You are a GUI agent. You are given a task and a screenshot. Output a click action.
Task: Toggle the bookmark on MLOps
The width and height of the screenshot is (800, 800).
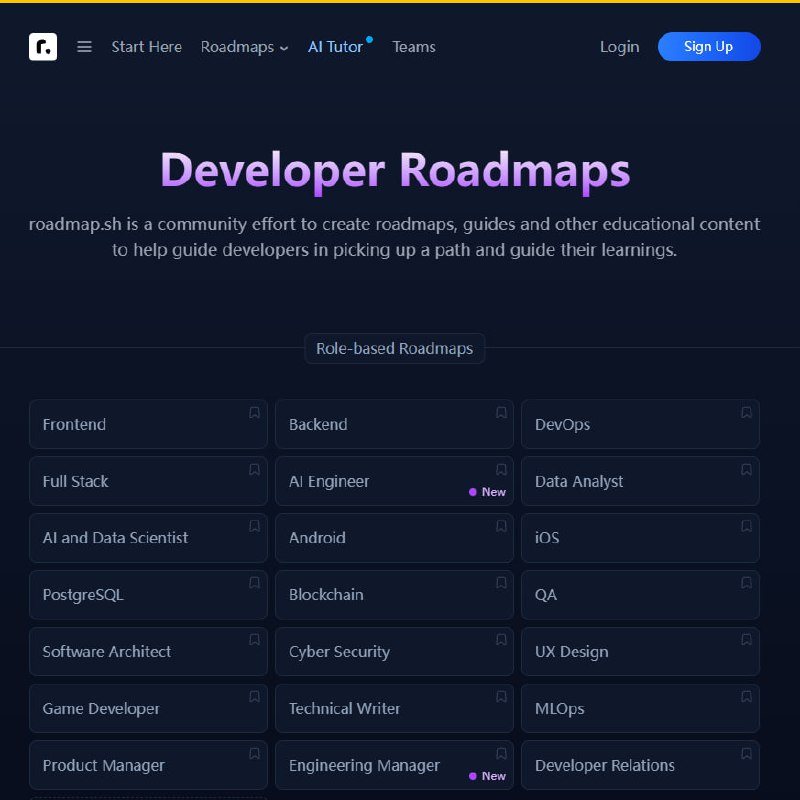746,696
